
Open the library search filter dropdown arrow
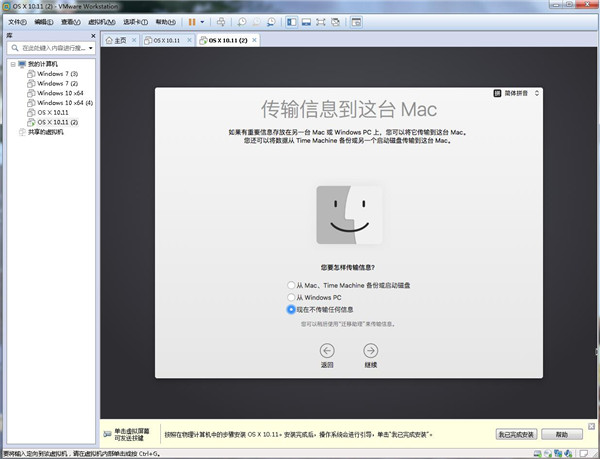(x=91, y=48)
